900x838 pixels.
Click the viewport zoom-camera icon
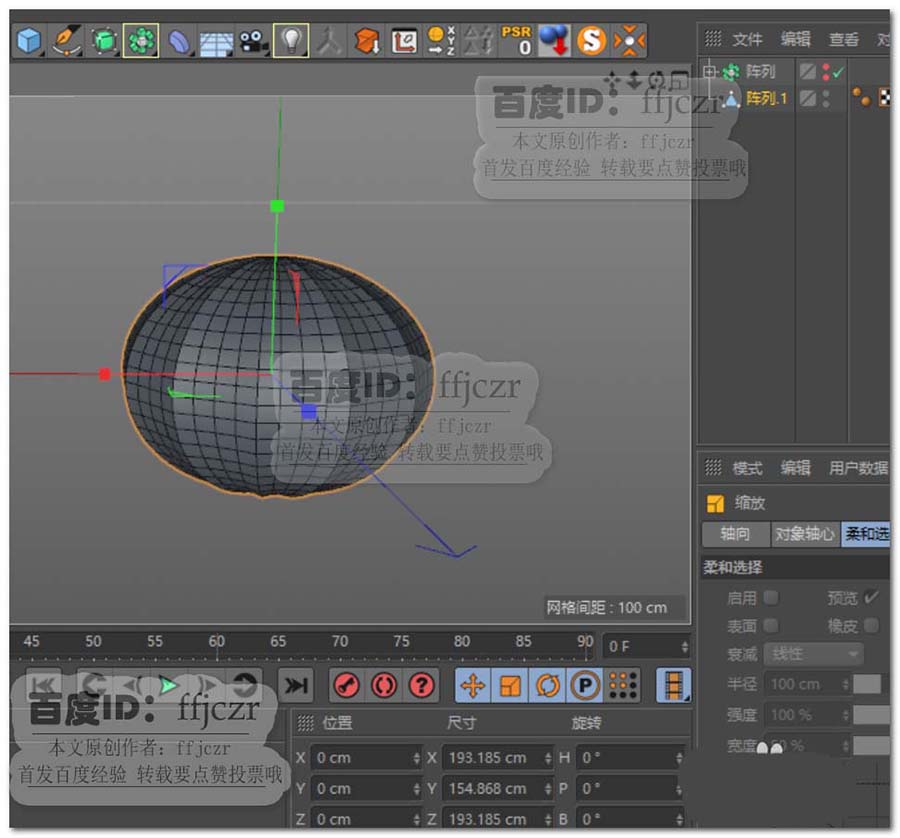tap(634, 80)
